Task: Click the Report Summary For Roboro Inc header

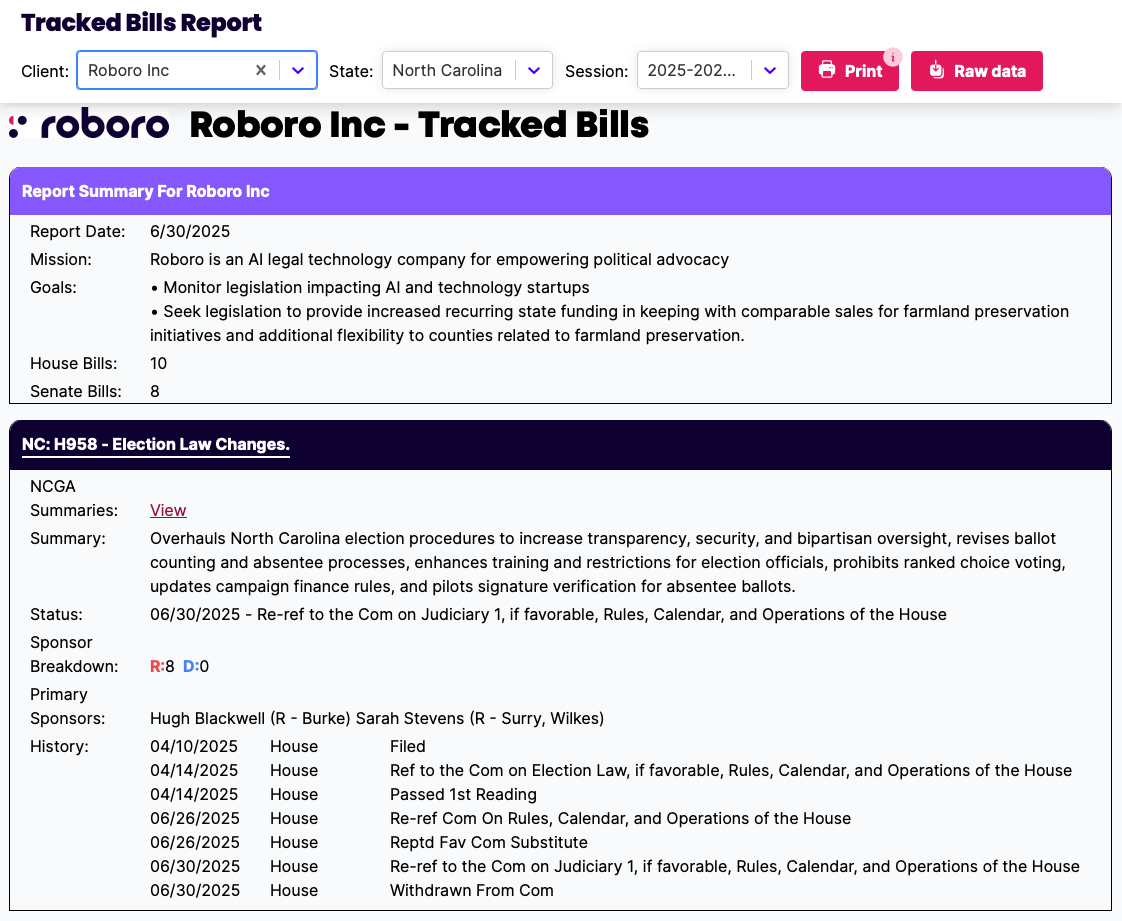Action: (560, 191)
